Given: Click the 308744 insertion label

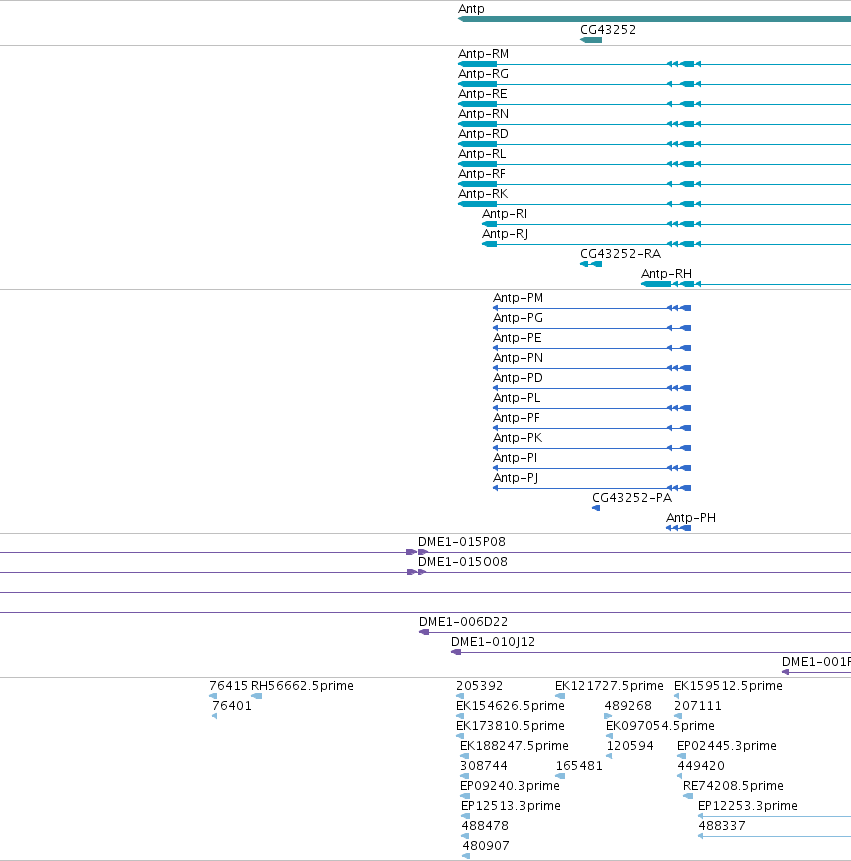Looking at the screenshot, I should pos(484,765).
